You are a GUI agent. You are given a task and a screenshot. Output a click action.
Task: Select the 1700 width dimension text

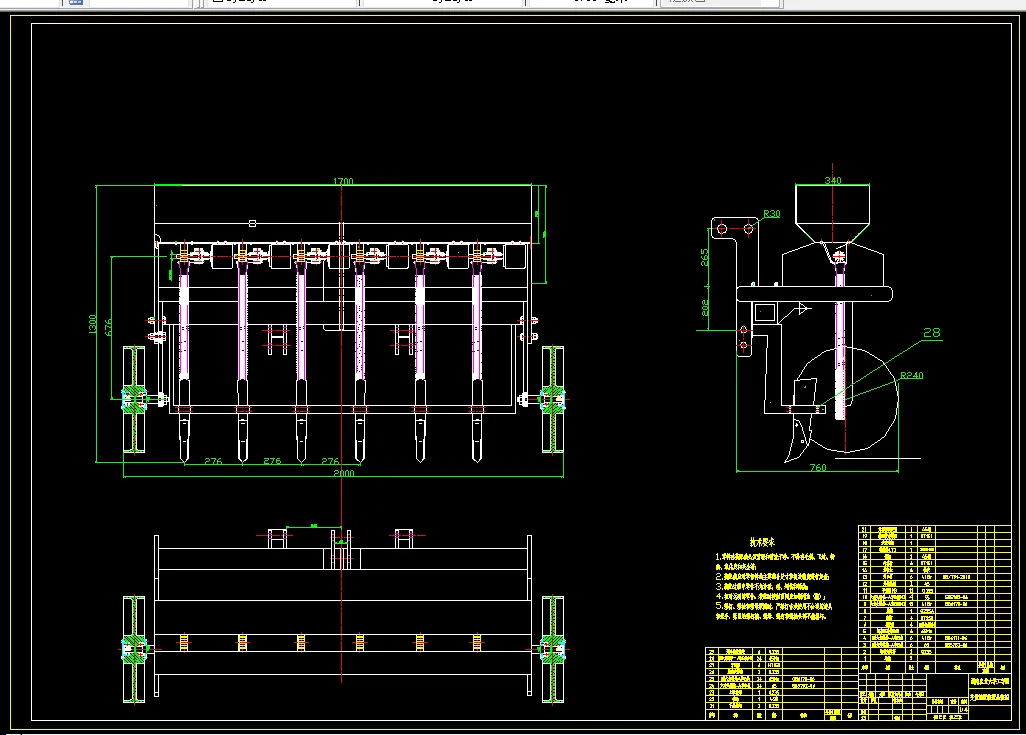coord(343,181)
